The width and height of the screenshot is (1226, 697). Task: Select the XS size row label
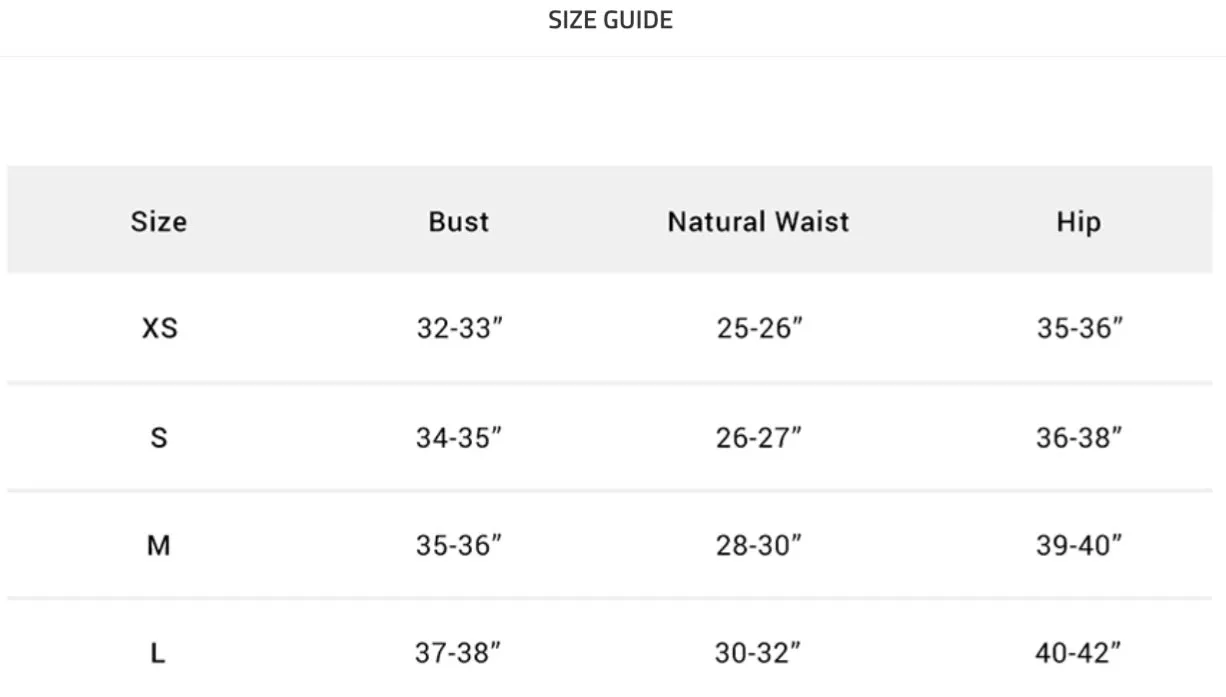point(159,328)
